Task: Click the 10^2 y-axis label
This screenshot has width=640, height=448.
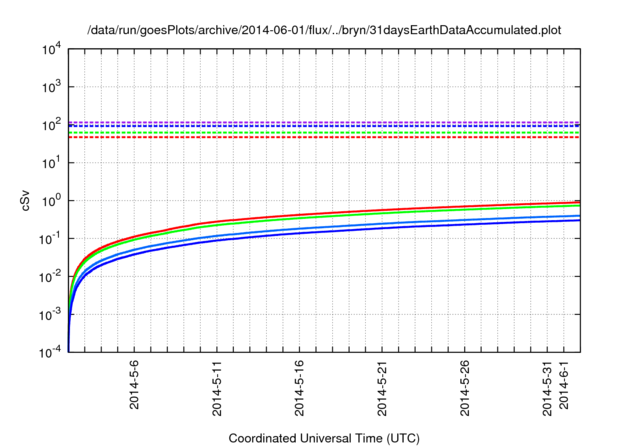Action: [x=51, y=124]
